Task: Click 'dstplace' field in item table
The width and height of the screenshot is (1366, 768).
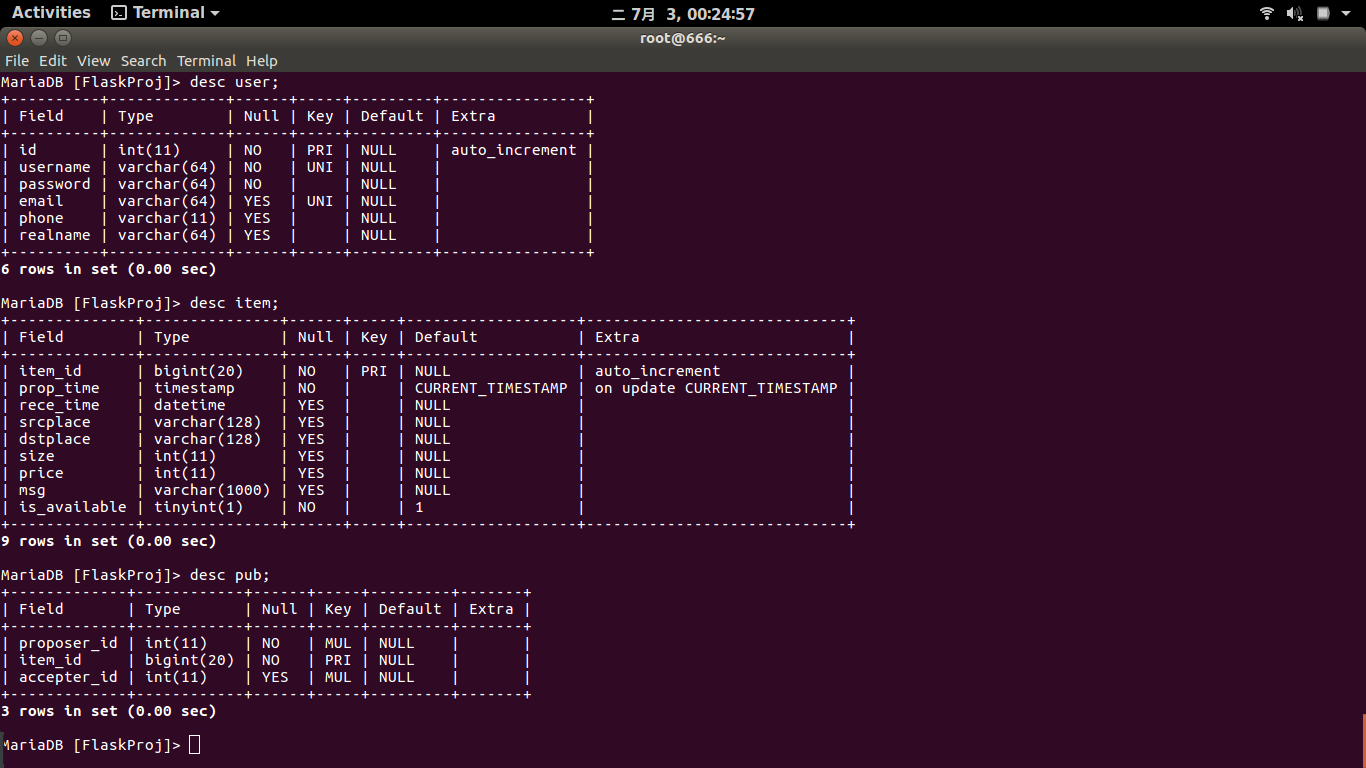Action: pos(55,439)
